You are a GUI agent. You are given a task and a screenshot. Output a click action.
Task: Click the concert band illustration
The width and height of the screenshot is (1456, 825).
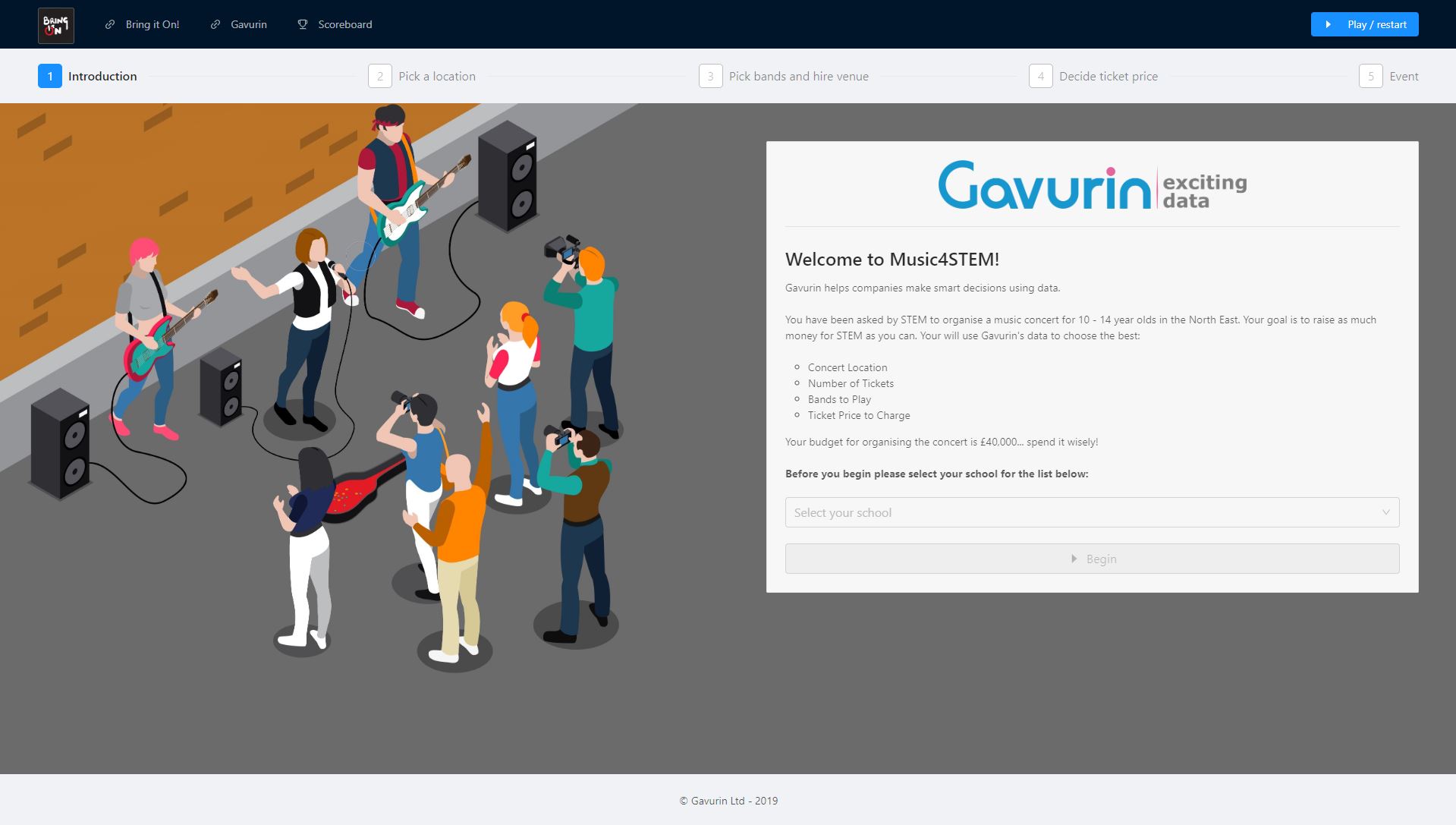(x=319, y=387)
